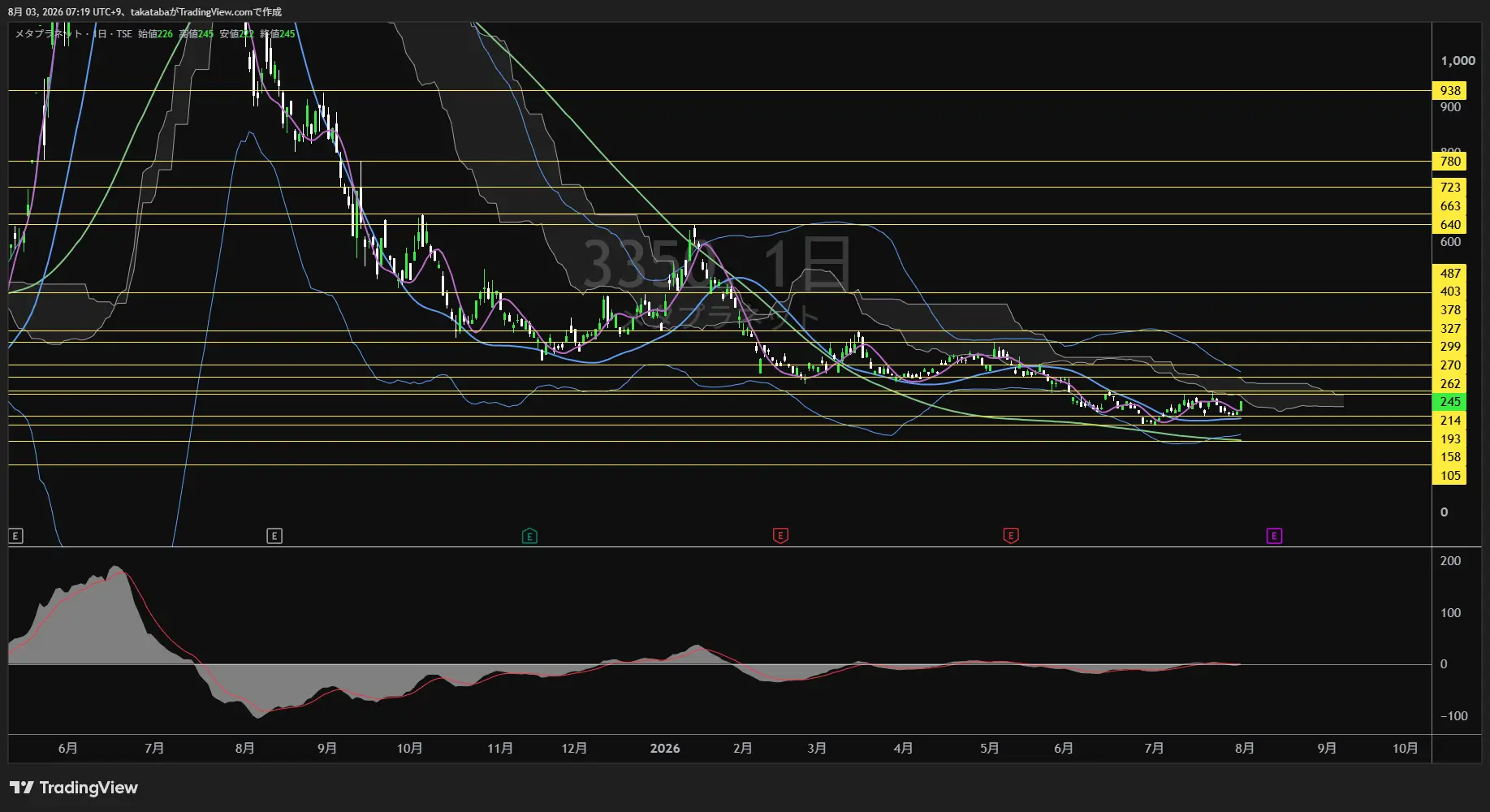Click the 2026 year label on time axis

(x=665, y=749)
